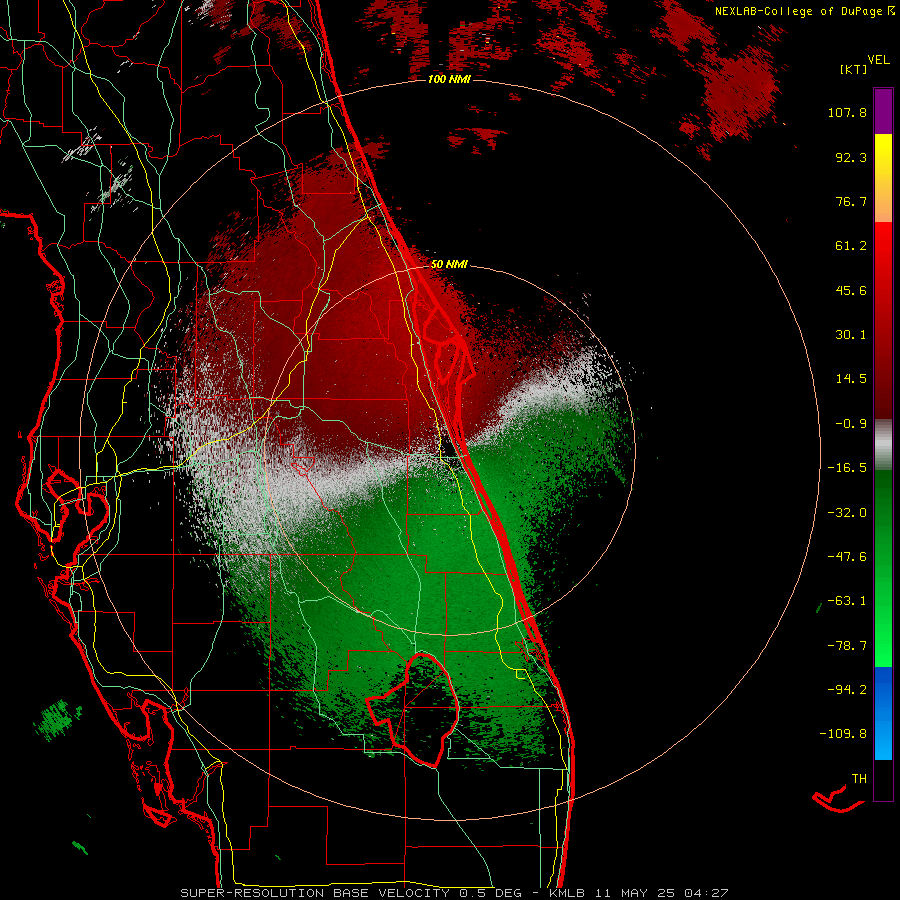Pick the gray near-zero segment of color bar
This screenshot has height=900, width=900.
pos(883,445)
